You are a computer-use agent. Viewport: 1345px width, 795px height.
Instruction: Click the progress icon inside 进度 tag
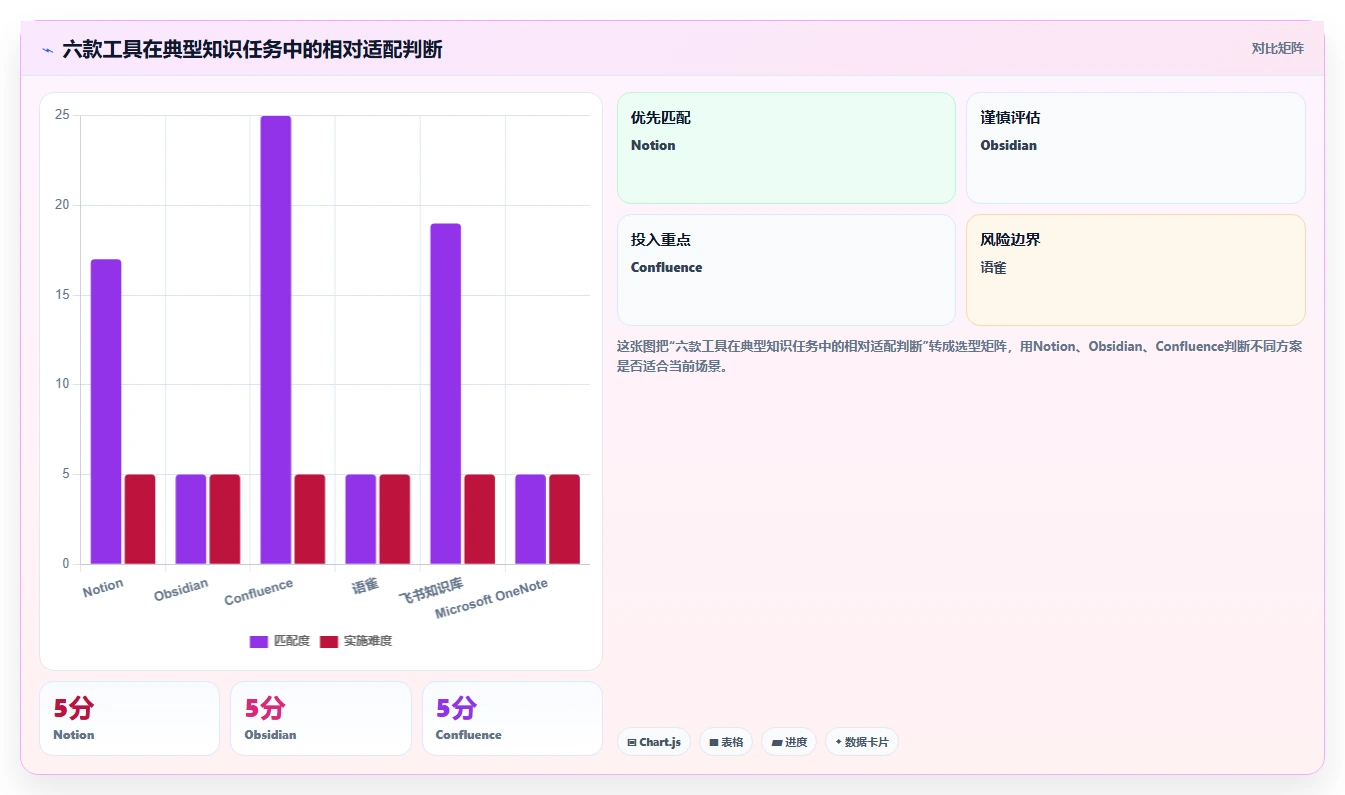click(777, 742)
